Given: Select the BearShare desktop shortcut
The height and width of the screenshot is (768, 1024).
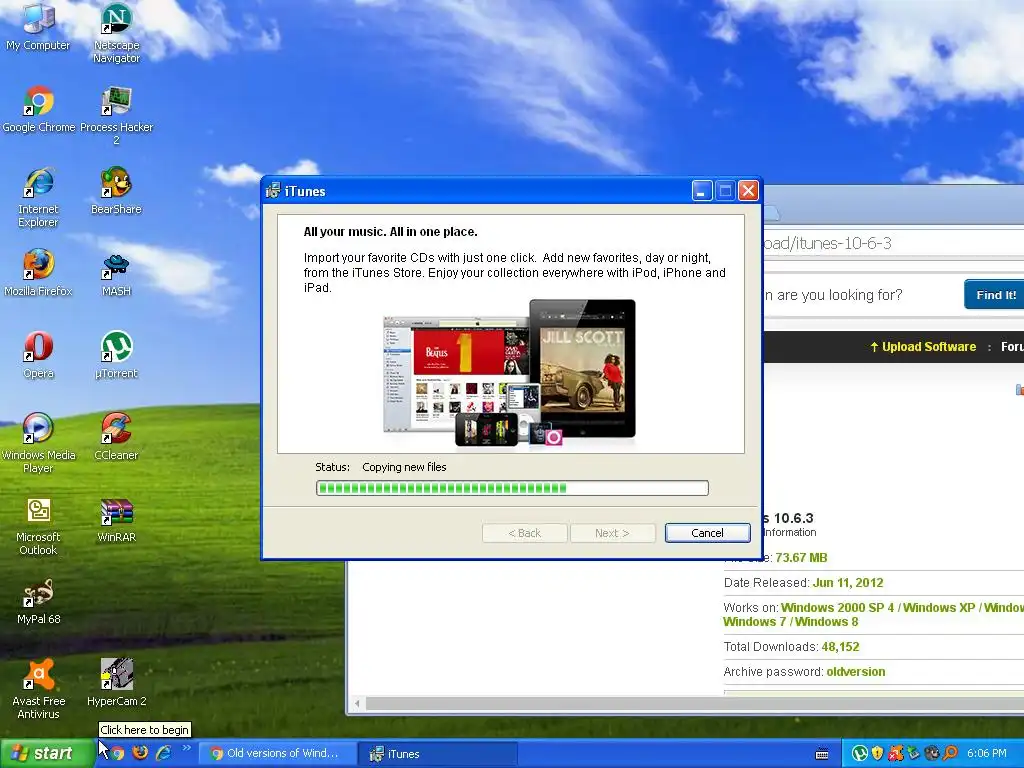Looking at the screenshot, I should point(116,191).
